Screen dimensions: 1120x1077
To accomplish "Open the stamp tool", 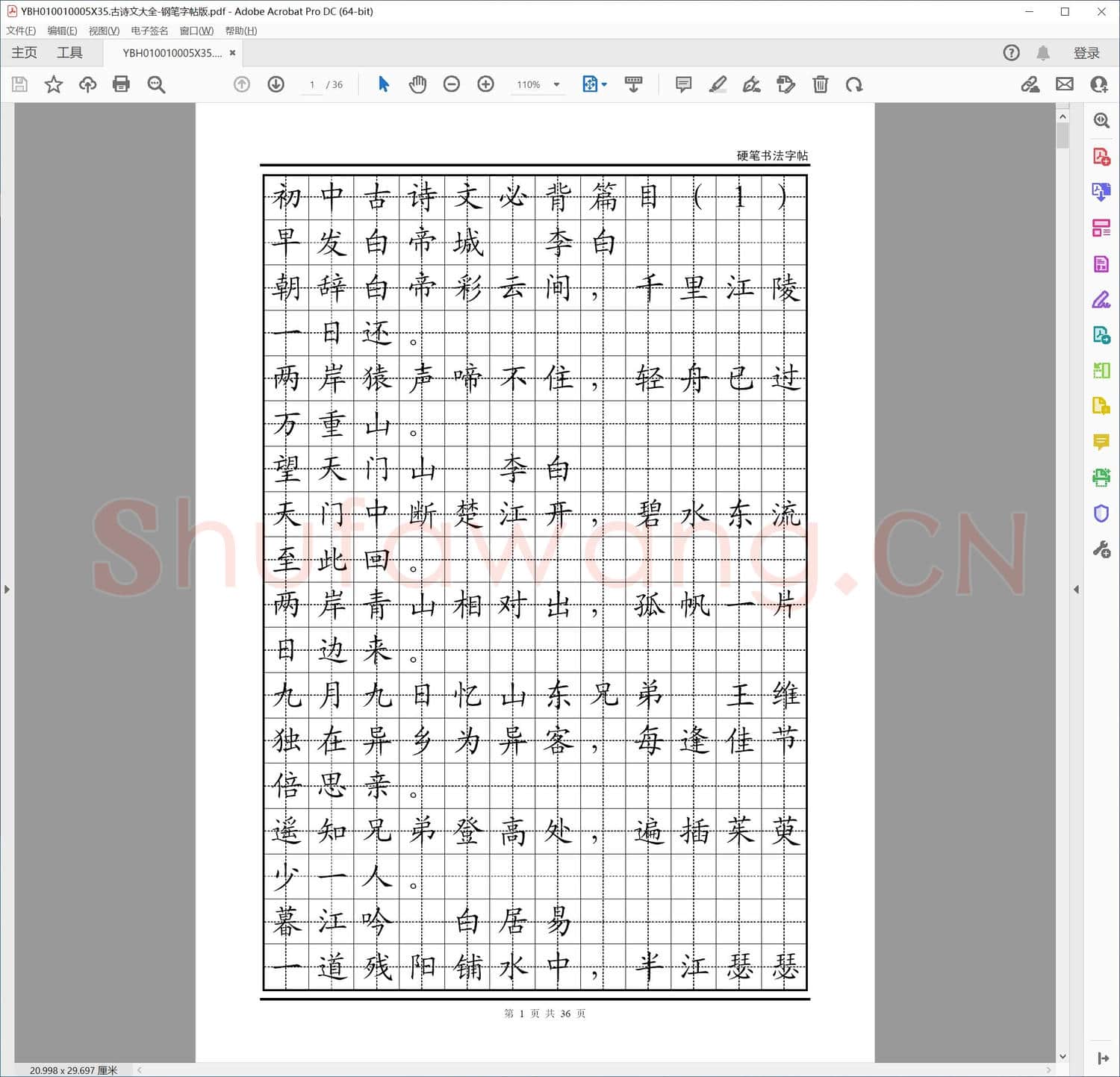I will pos(785,84).
